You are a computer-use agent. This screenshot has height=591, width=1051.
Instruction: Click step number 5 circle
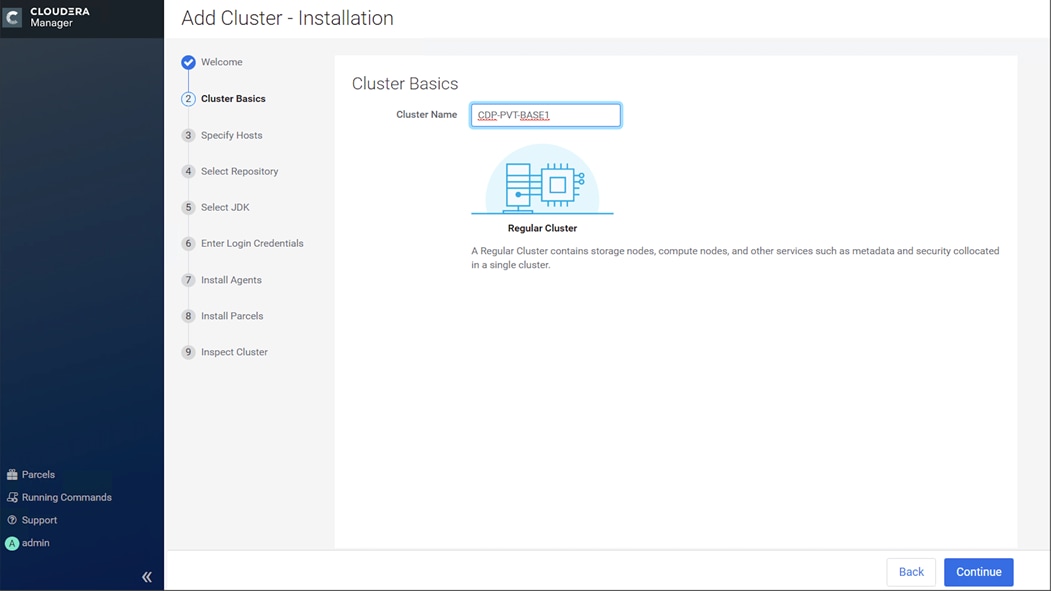pyautogui.click(x=188, y=208)
